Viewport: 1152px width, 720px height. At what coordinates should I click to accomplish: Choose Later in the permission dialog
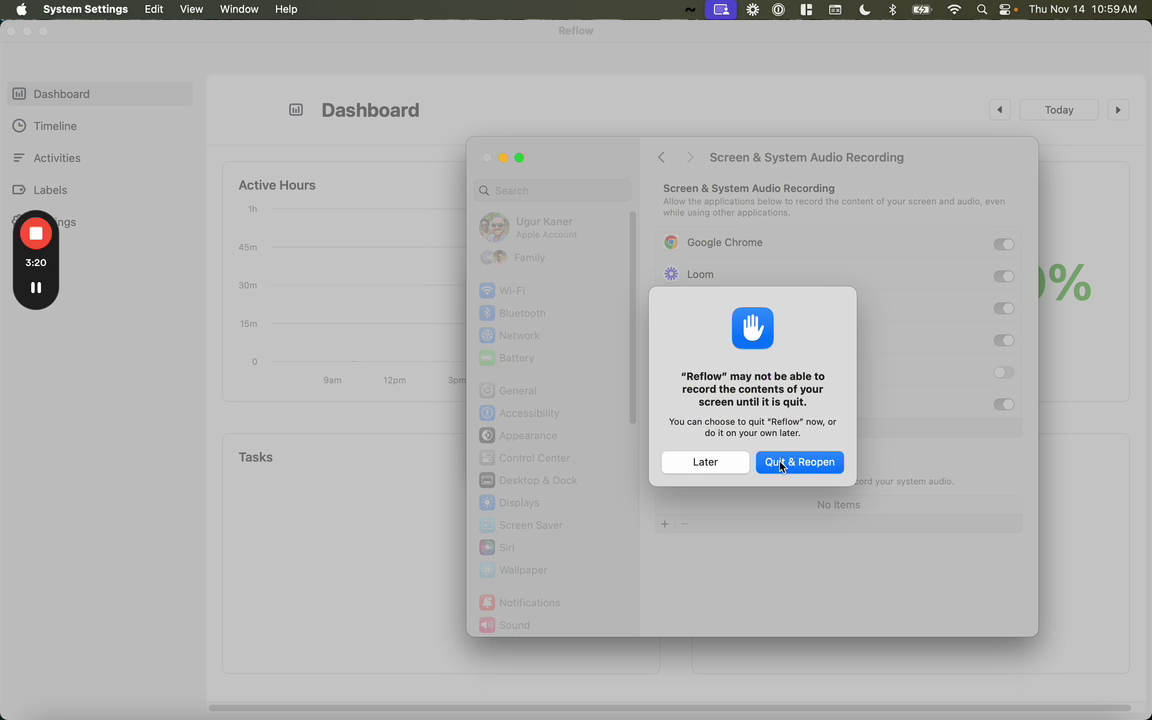tap(705, 462)
